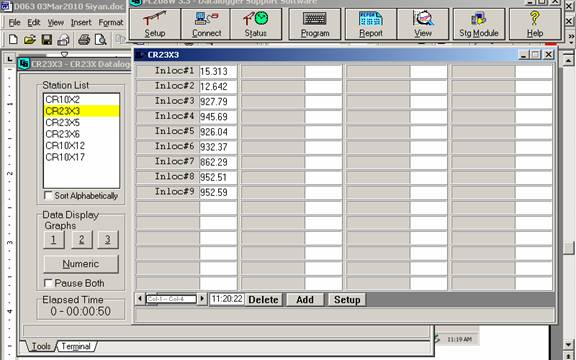The width and height of the screenshot is (576, 360).
Task: Click the Permission icon next to Save in Word
Action: tap(64, 39)
